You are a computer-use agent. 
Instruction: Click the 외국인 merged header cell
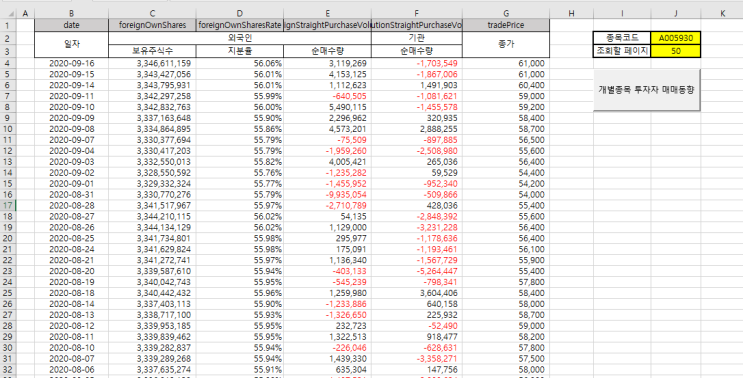pos(240,38)
